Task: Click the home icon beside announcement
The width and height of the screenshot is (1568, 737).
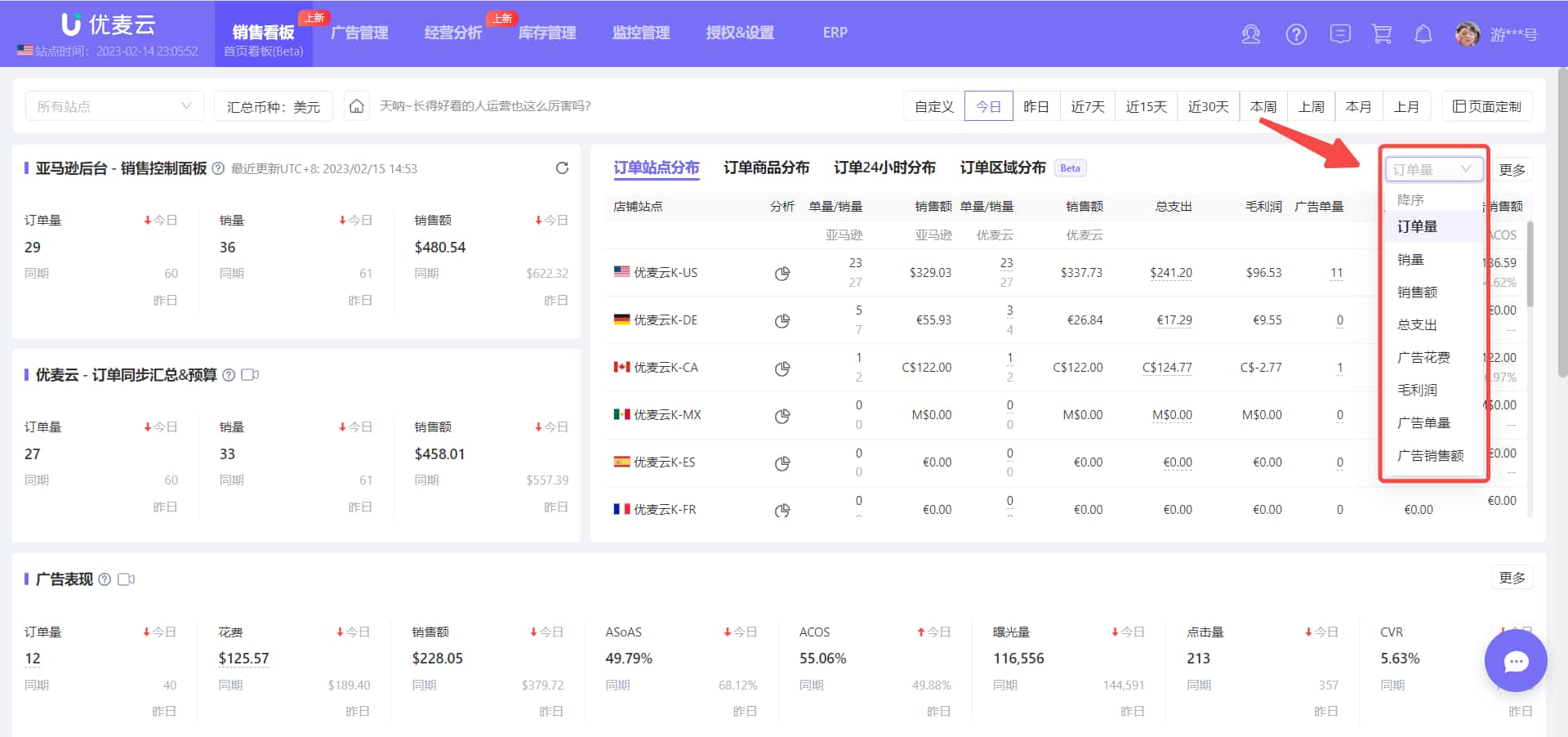Action: pos(357,106)
